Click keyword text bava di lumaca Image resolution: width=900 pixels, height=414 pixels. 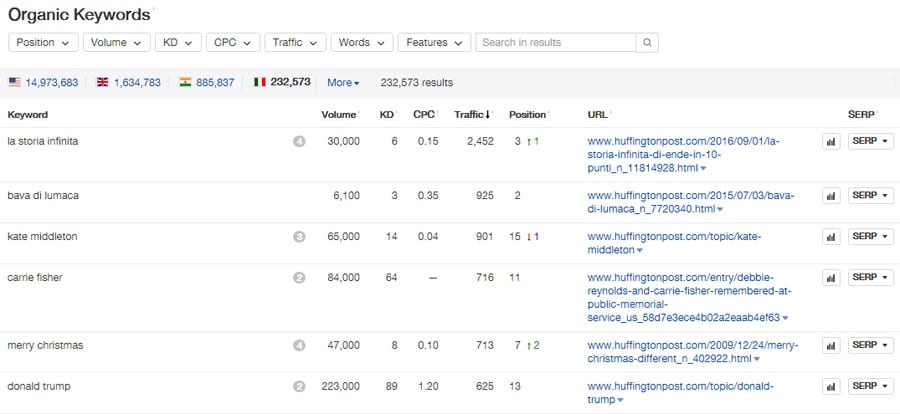[43, 196]
